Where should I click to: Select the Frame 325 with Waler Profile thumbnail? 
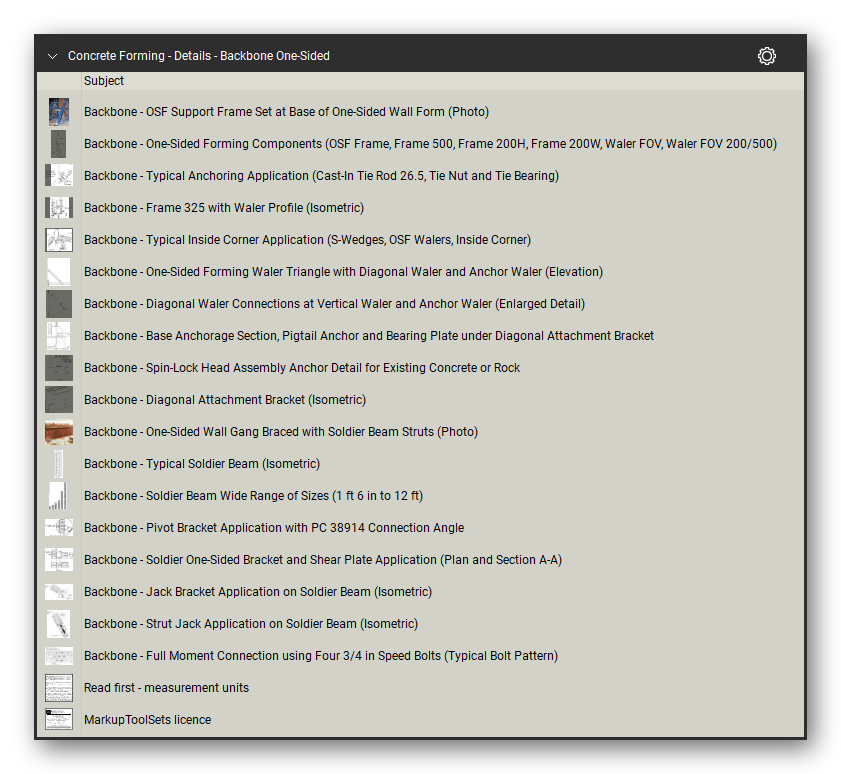(x=58, y=208)
